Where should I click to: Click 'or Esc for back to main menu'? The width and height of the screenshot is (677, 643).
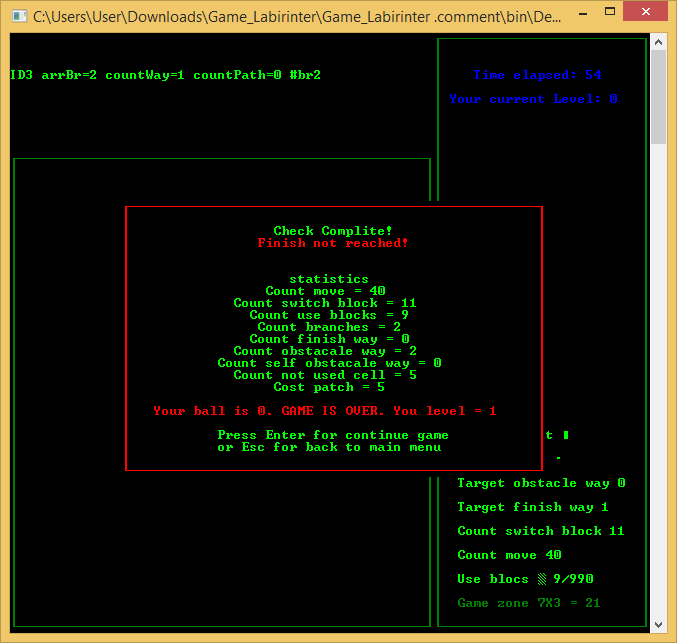329,447
